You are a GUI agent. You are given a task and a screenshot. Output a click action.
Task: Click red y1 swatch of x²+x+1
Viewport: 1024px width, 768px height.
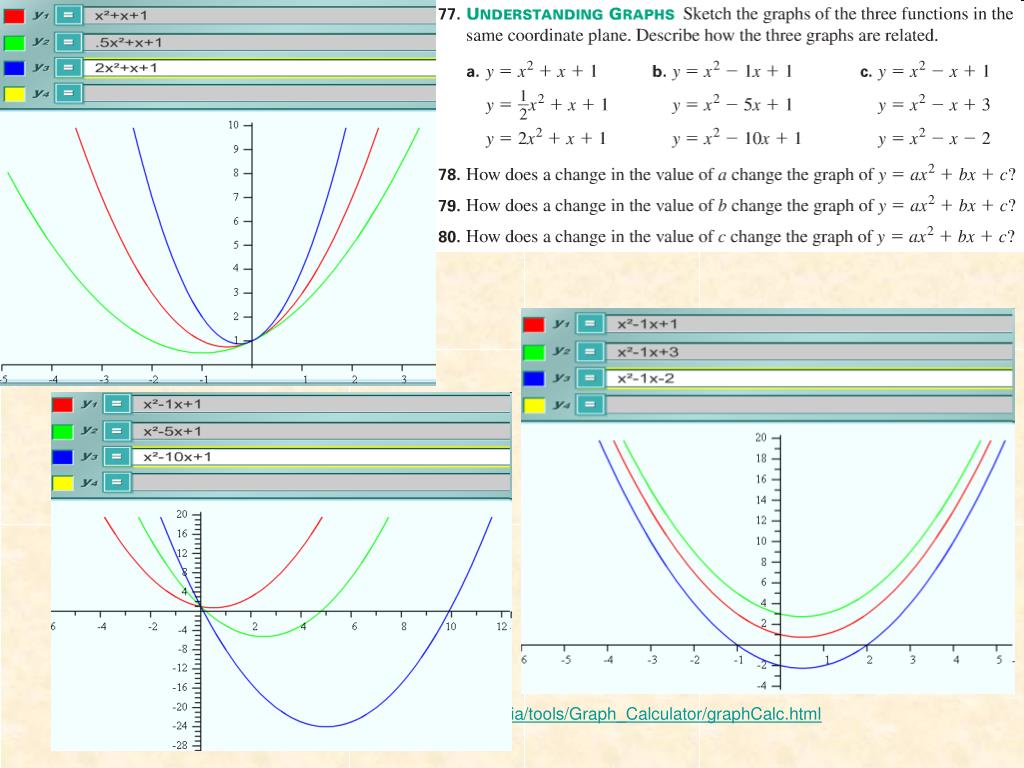(x=14, y=15)
